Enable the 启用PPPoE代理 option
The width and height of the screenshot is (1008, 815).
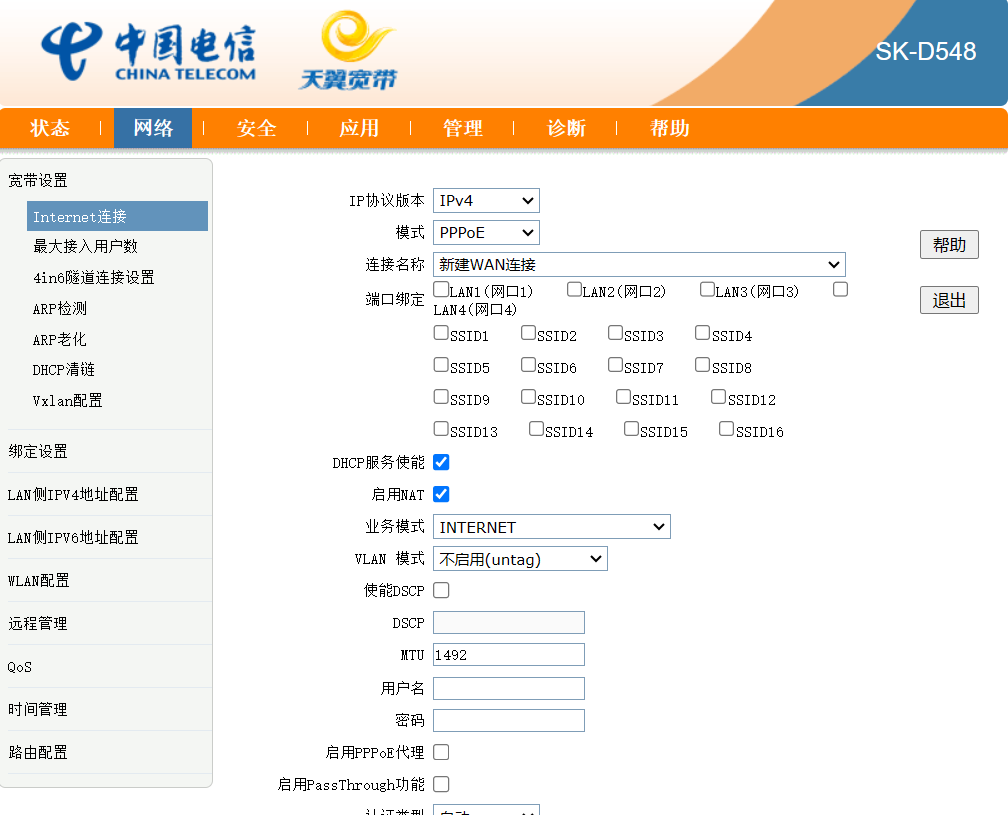tap(441, 752)
